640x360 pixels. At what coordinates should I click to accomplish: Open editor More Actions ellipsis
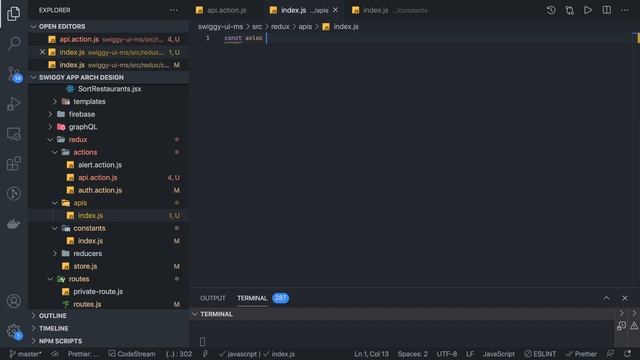click(625, 10)
